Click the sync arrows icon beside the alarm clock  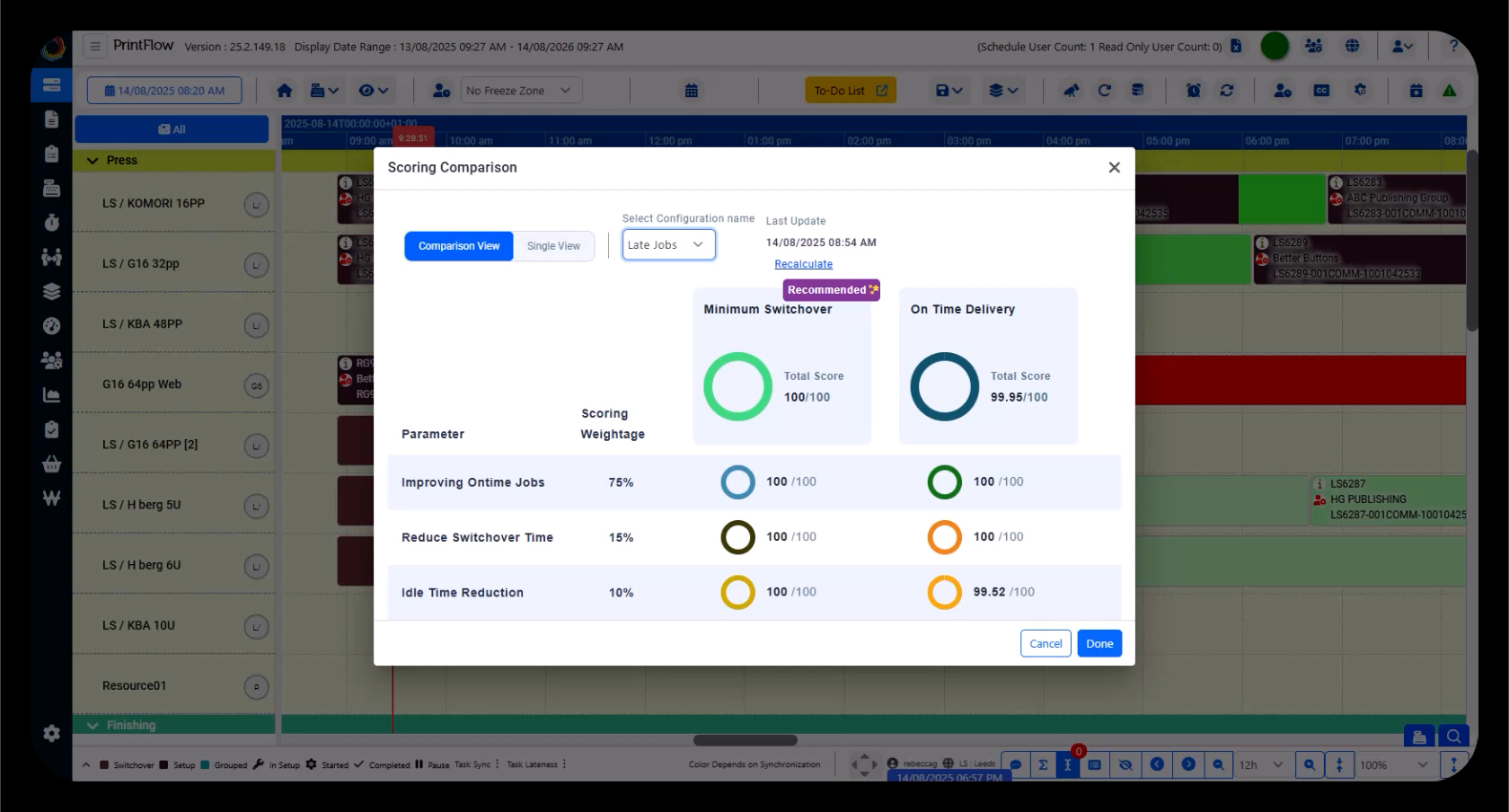1226,90
